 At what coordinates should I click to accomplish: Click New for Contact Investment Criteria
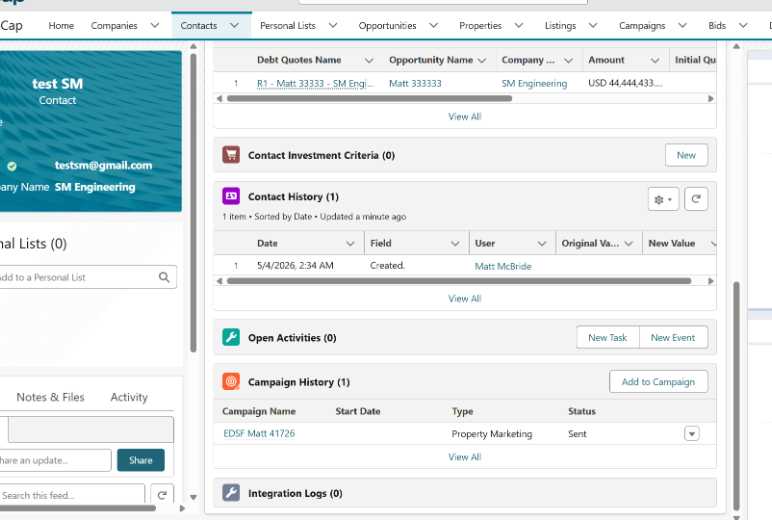point(686,155)
